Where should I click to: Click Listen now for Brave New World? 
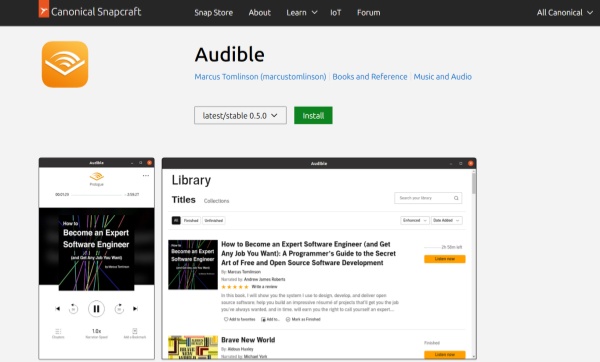click(445, 355)
